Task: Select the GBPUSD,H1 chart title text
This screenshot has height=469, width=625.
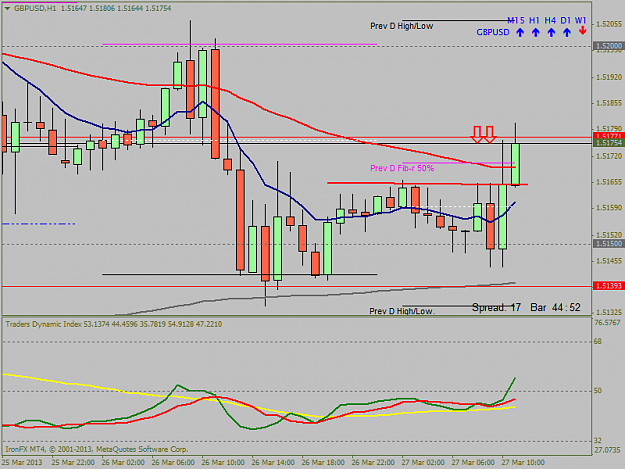Action: pyautogui.click(x=35, y=8)
